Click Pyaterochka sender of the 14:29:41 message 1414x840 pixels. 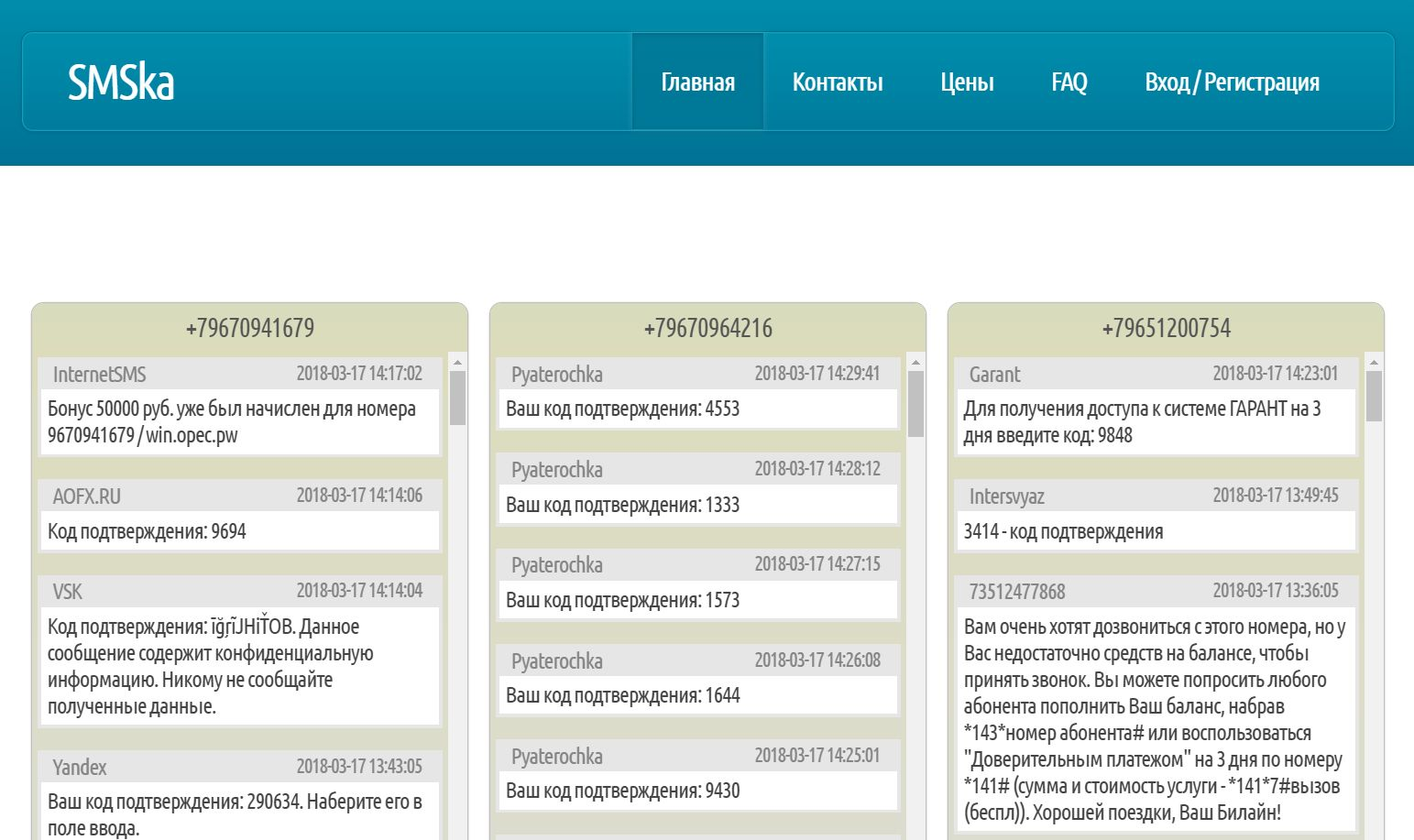[x=556, y=375]
